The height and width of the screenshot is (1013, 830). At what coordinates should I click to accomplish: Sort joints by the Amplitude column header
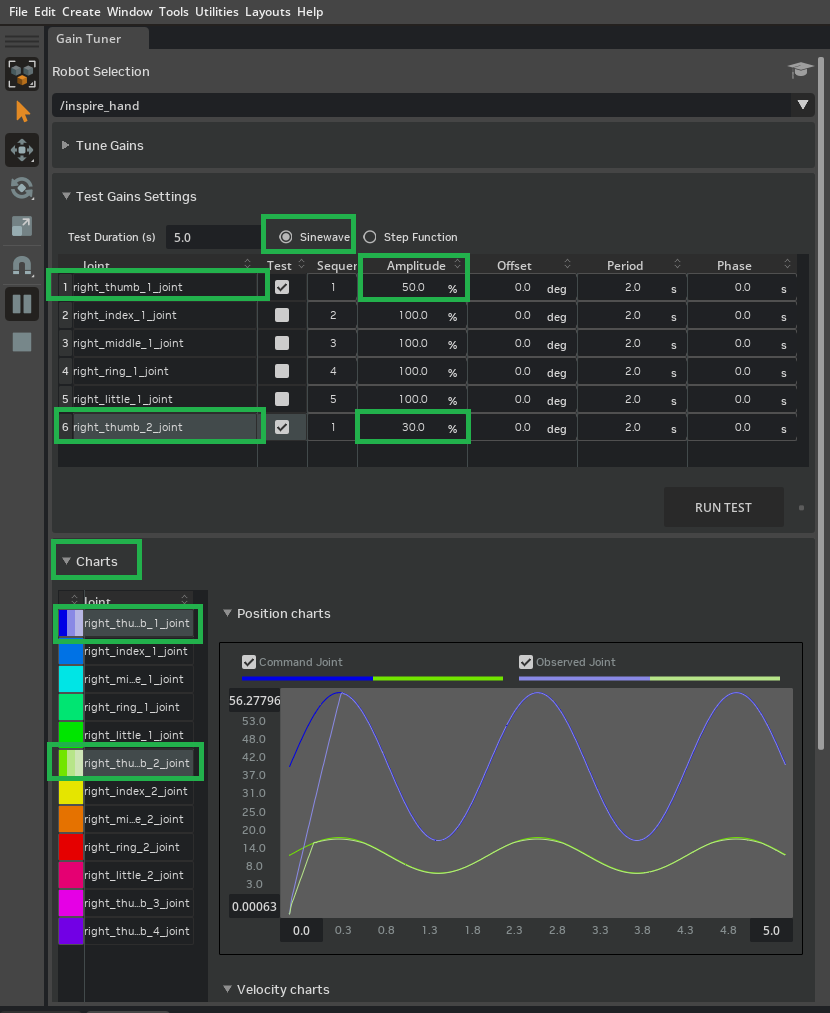click(x=413, y=265)
